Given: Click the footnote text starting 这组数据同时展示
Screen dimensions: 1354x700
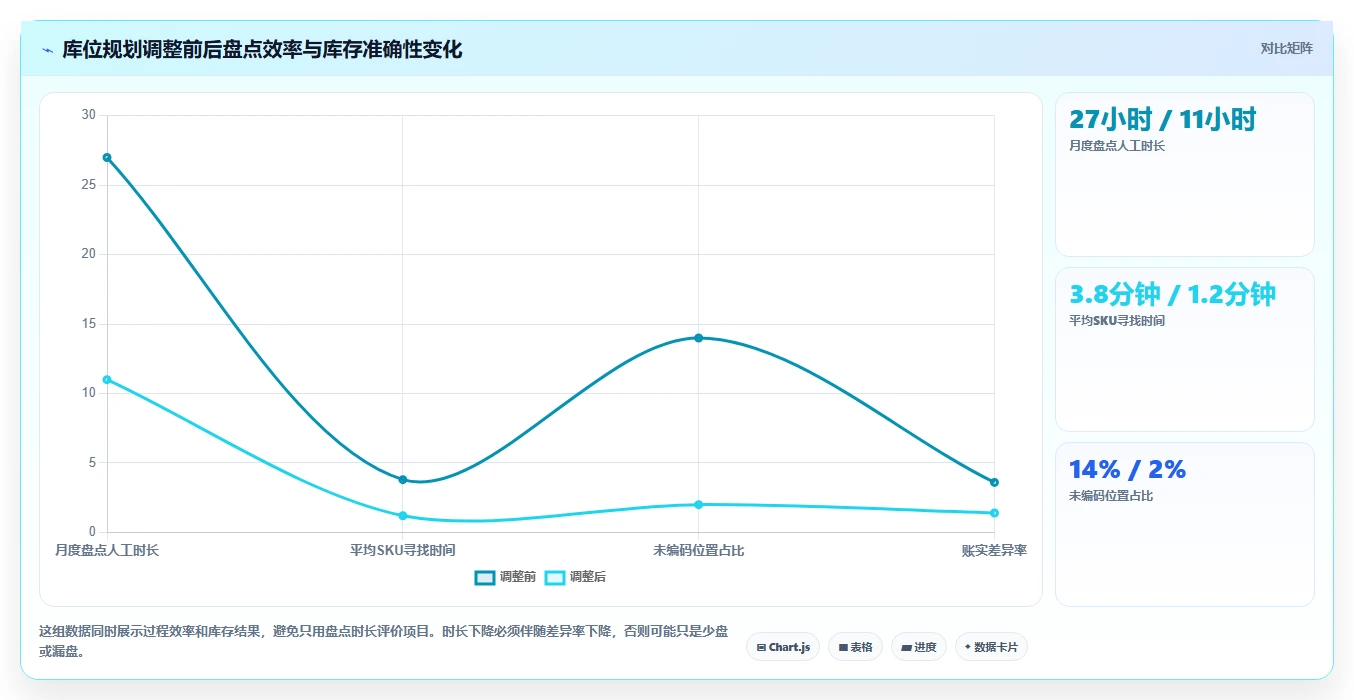Looking at the screenshot, I should 384,641.
